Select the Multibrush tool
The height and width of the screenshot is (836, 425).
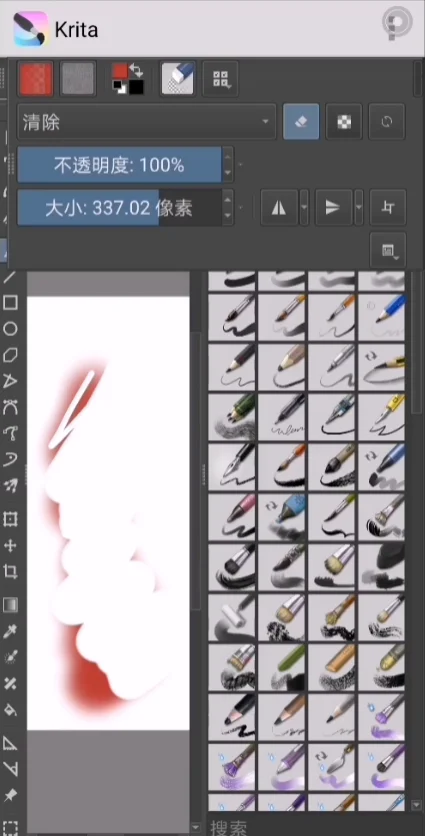tap(10, 486)
